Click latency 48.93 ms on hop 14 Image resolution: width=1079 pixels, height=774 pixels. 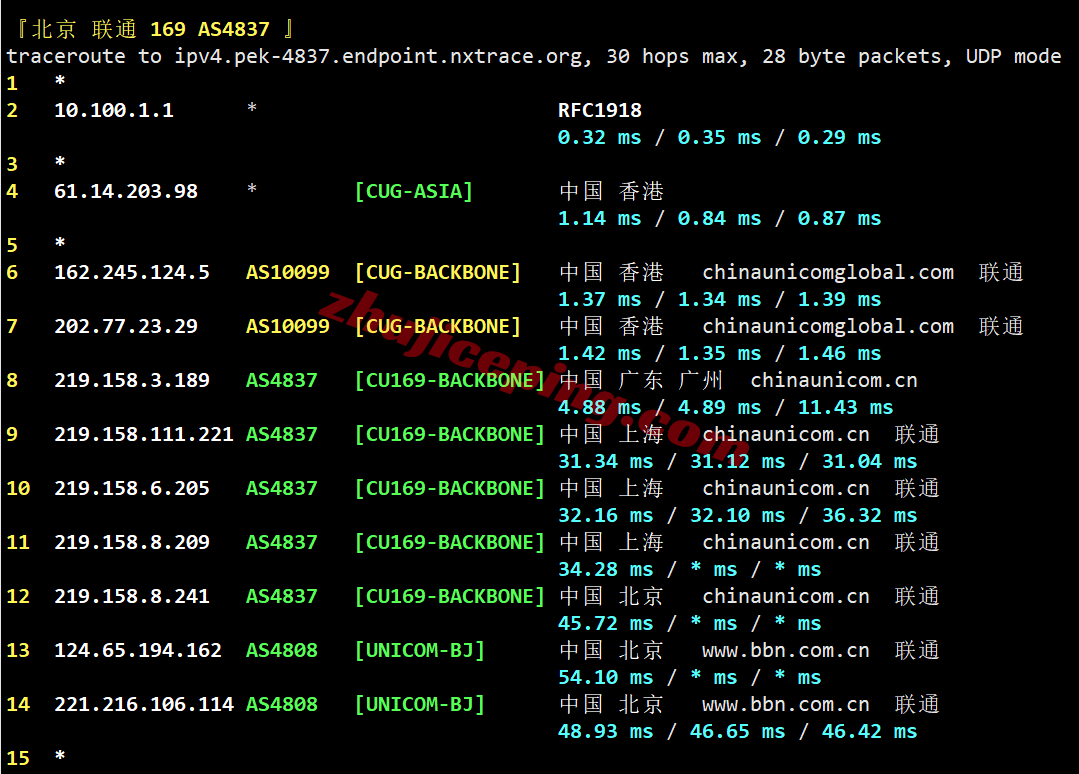point(606,731)
